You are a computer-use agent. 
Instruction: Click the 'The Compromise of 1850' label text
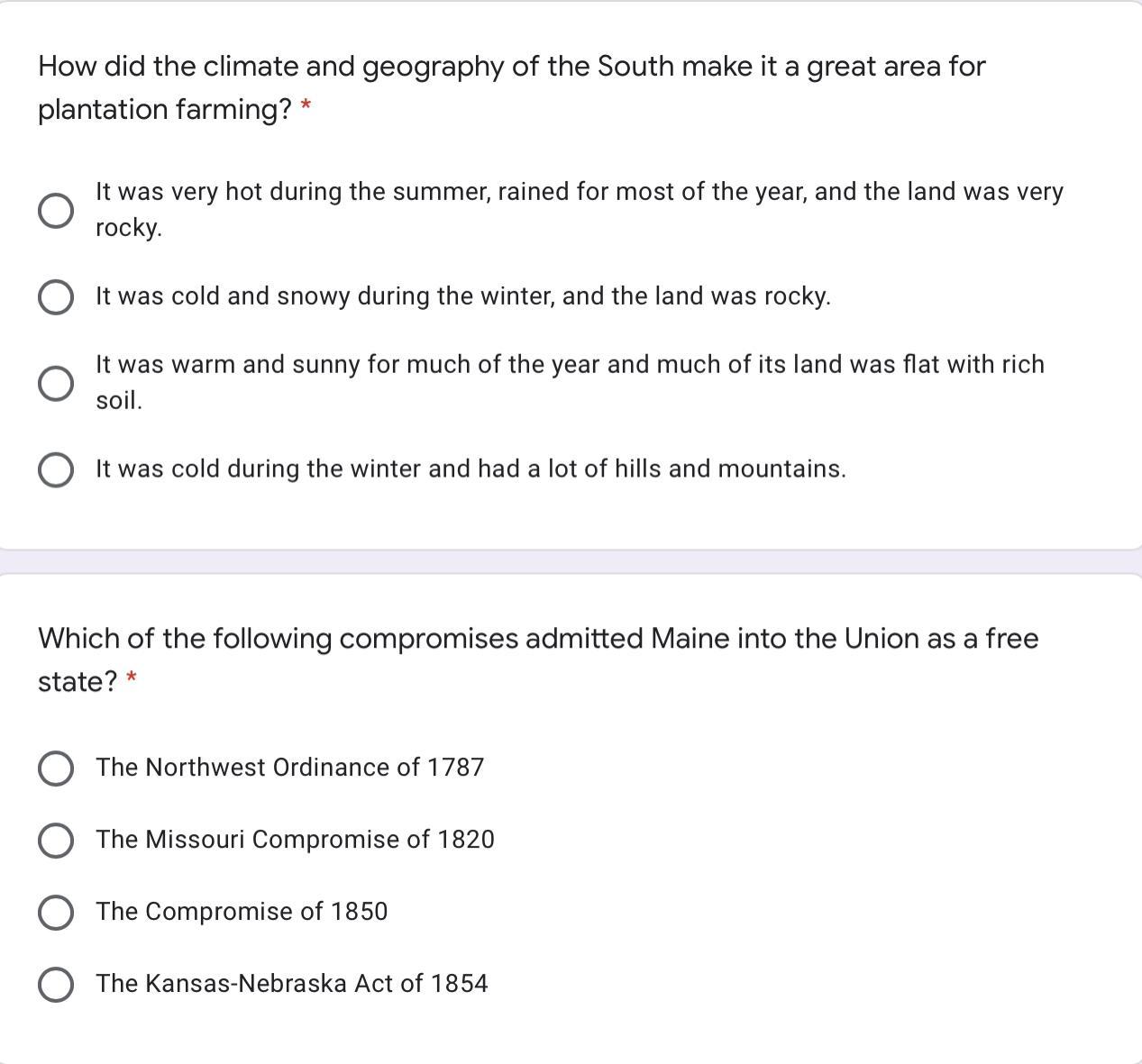point(242,912)
